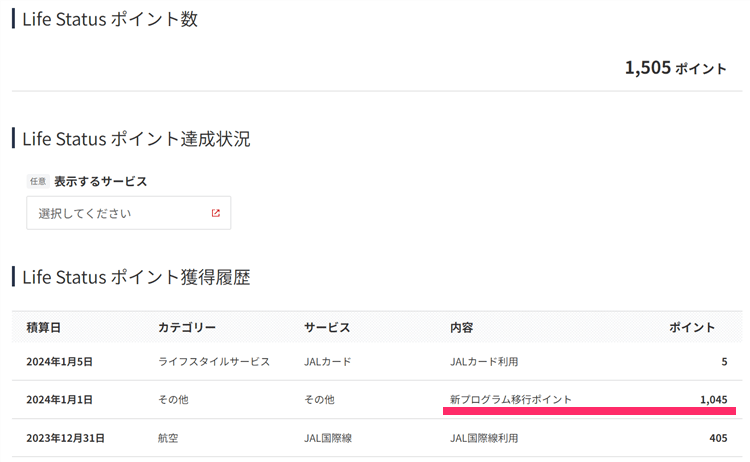Viewport: 750px width, 462px height.
Task: Click the 表示するサービス field label
Action: [100, 182]
